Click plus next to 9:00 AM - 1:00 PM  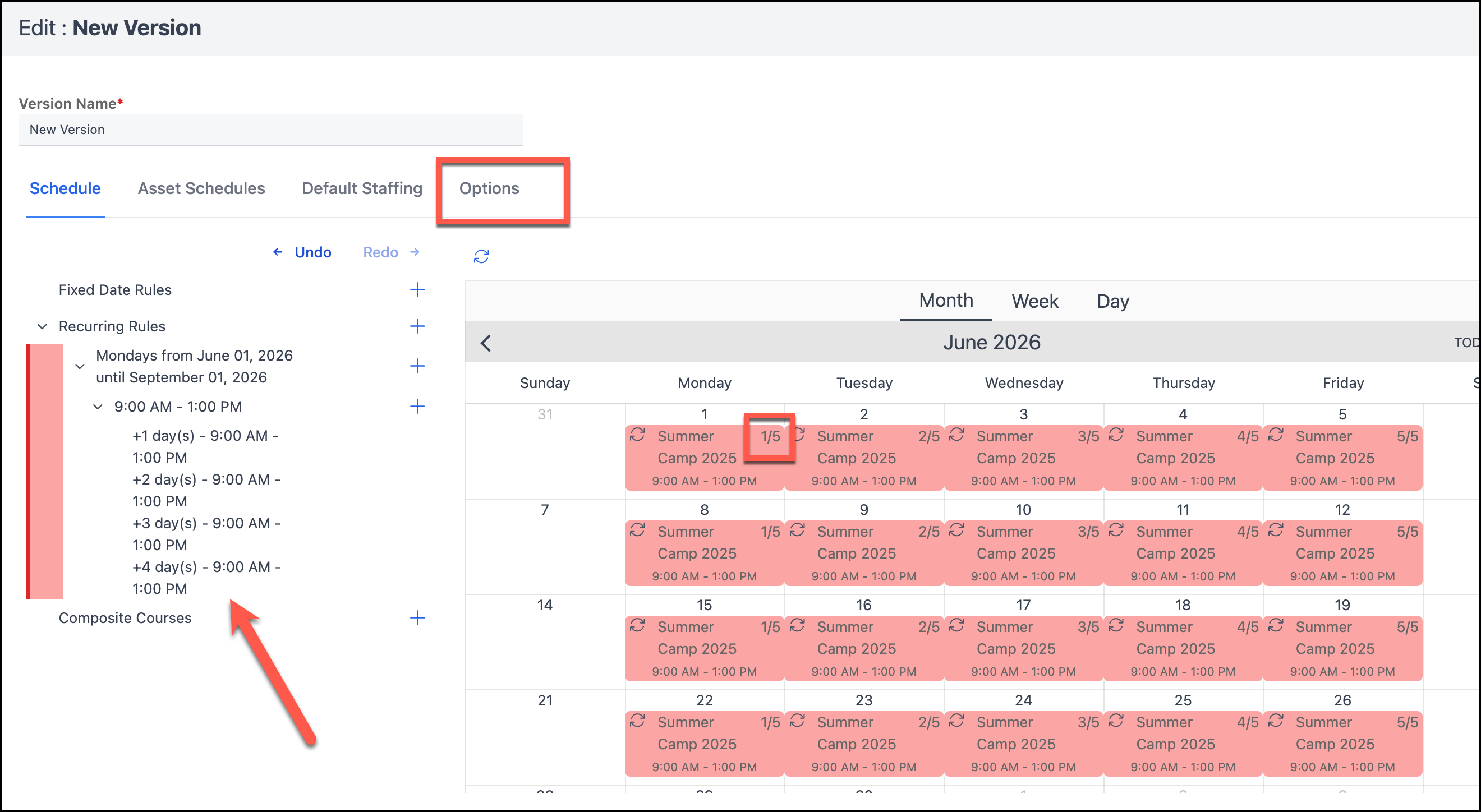(x=417, y=407)
